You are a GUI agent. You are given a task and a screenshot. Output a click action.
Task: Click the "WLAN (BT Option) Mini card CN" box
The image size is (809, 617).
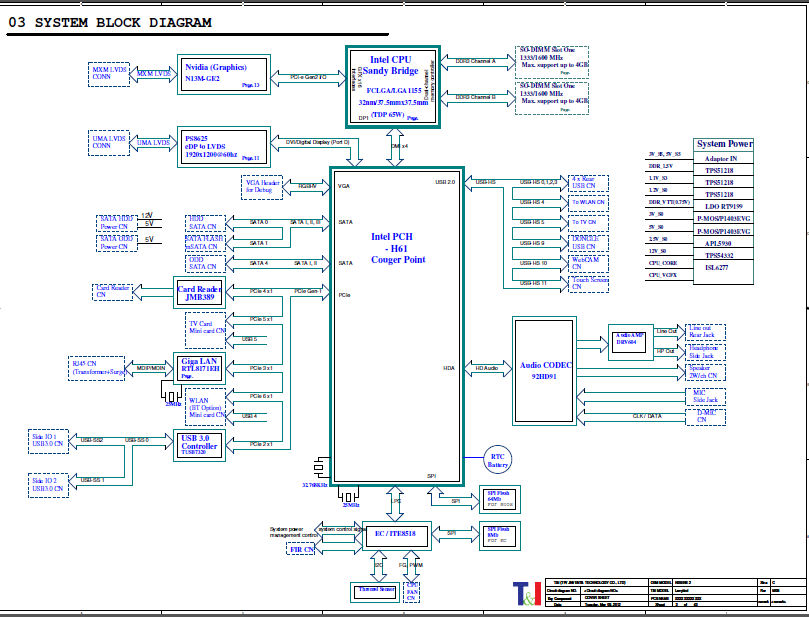[205, 407]
